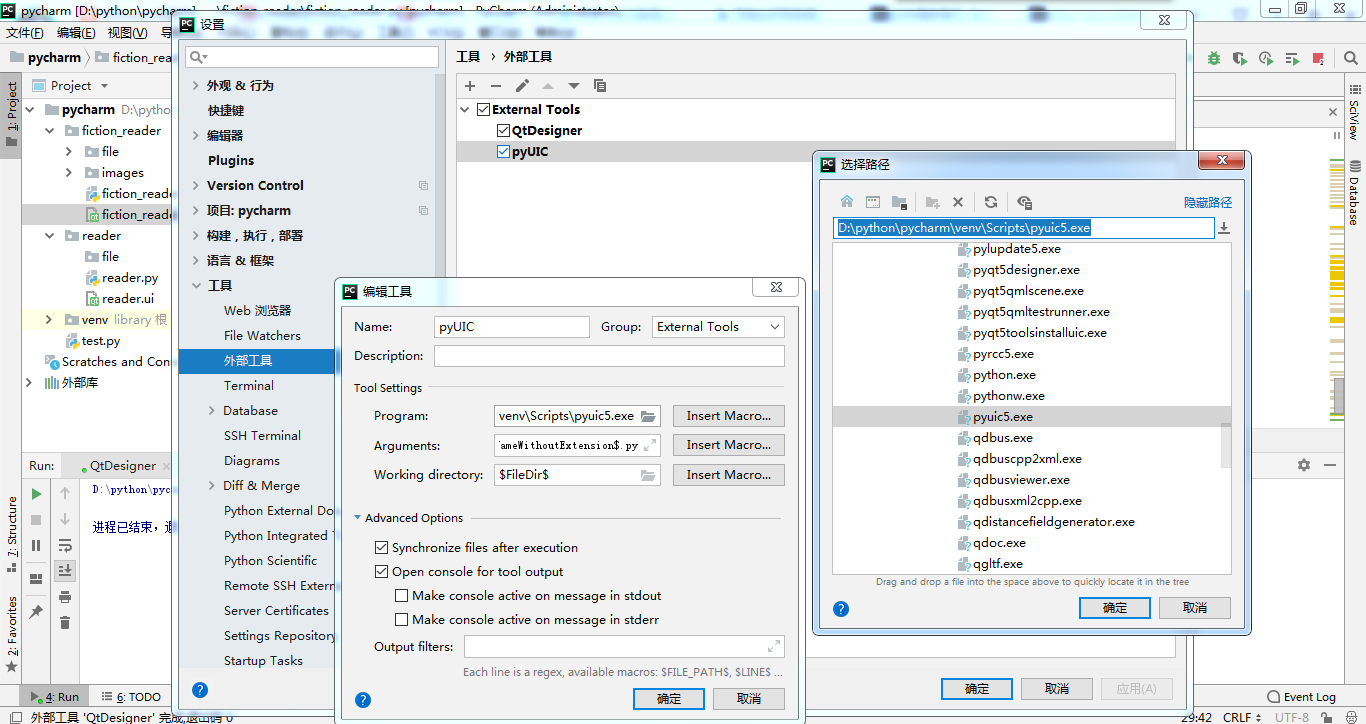Image resolution: width=1366 pixels, height=724 pixels.
Task: Open the 文件(F) menu
Action: 24,32
